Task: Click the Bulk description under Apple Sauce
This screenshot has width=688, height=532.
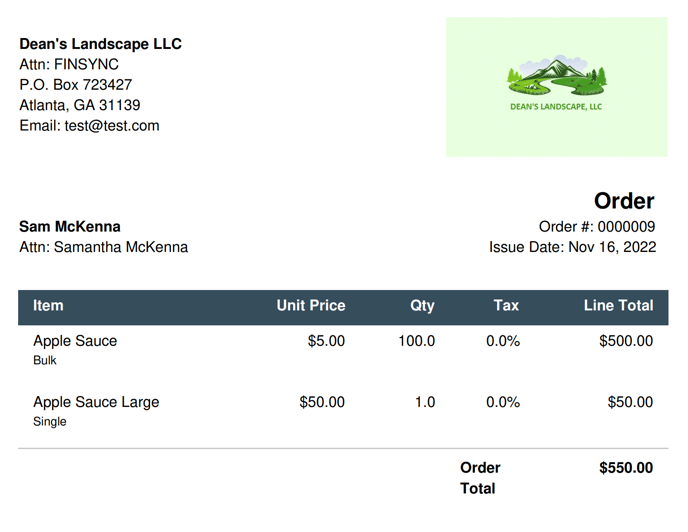Action: tap(45, 360)
